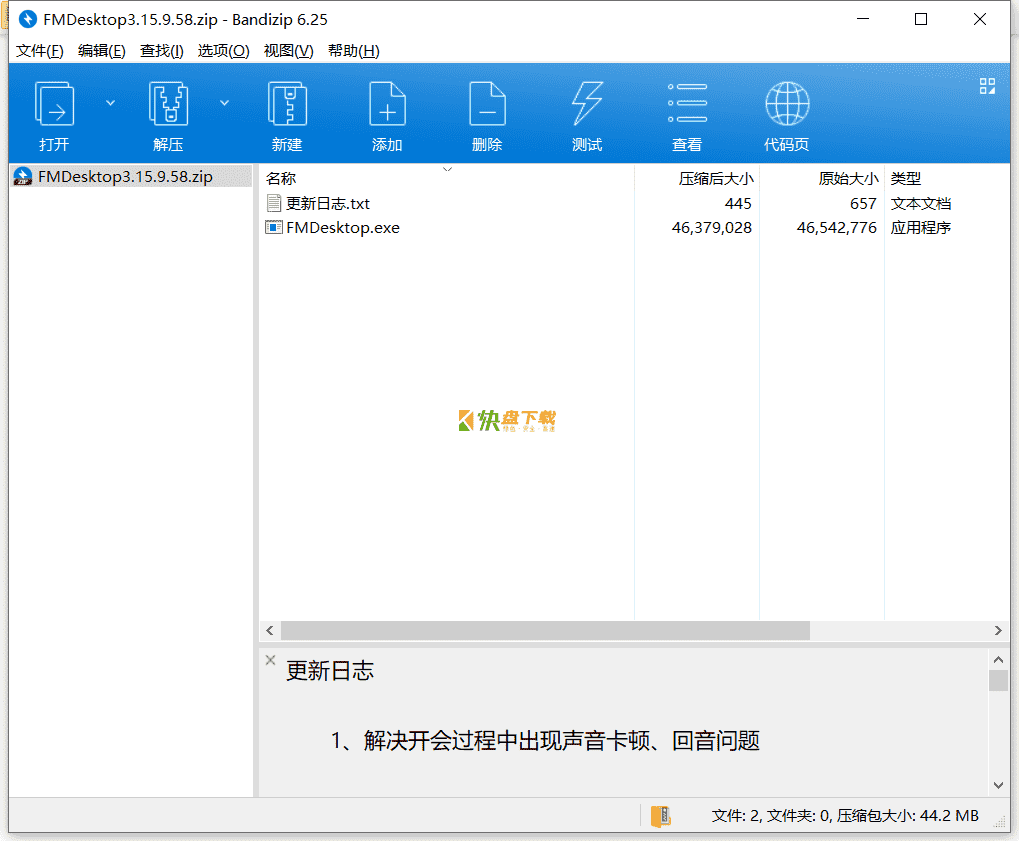1019x841 pixels.
Task: Minimize the Bandizip window
Action: pos(863,19)
